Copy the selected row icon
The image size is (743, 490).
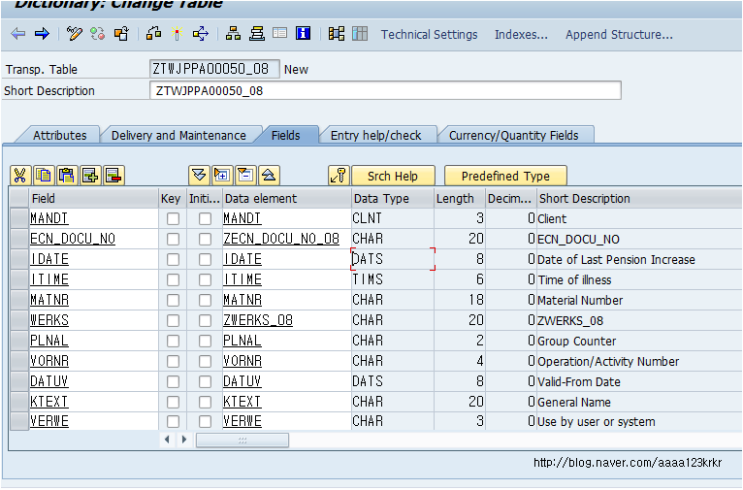[x=44, y=176]
